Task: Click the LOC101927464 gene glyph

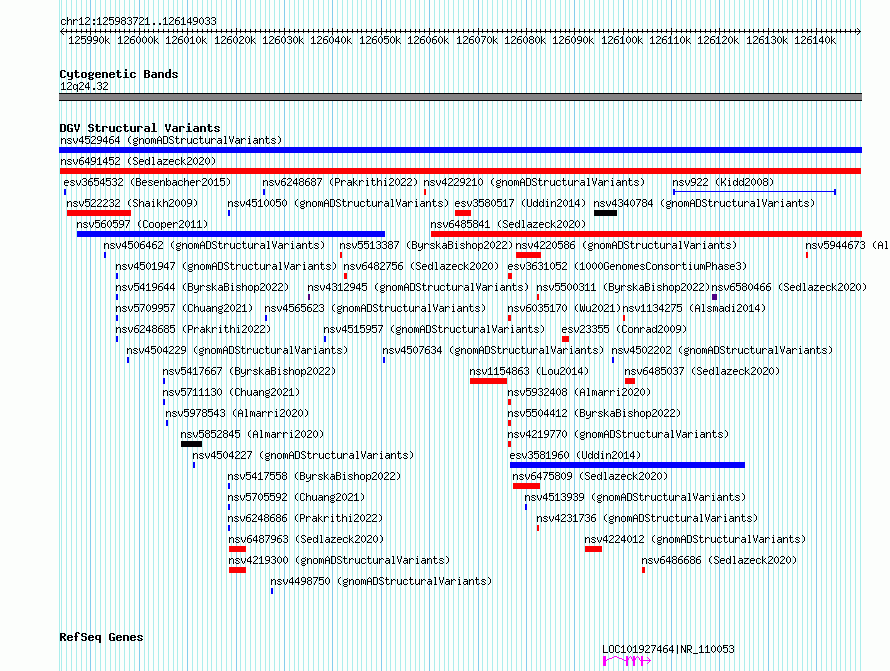Action: pos(627,661)
